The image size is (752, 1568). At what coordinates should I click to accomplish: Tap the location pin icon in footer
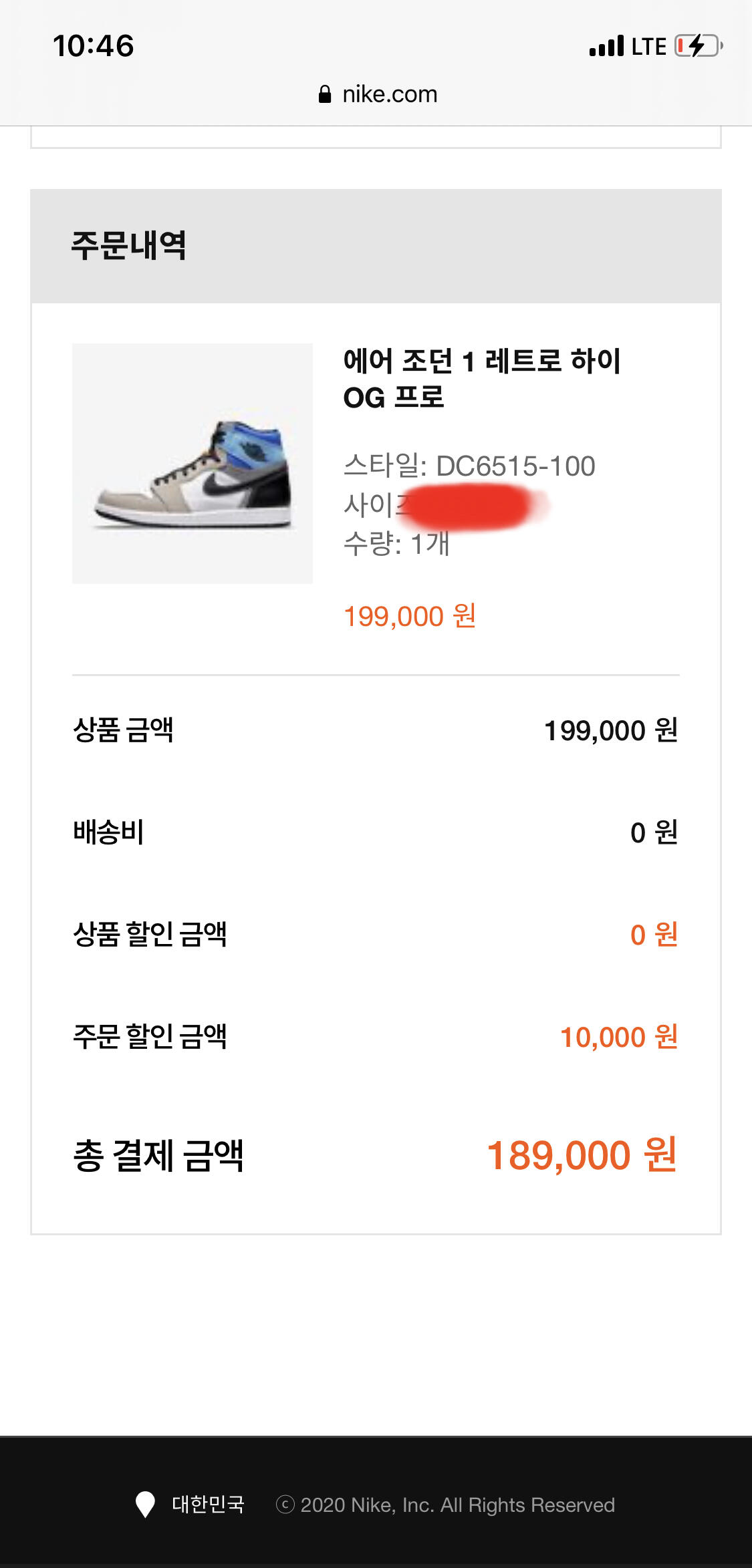coord(145,1505)
